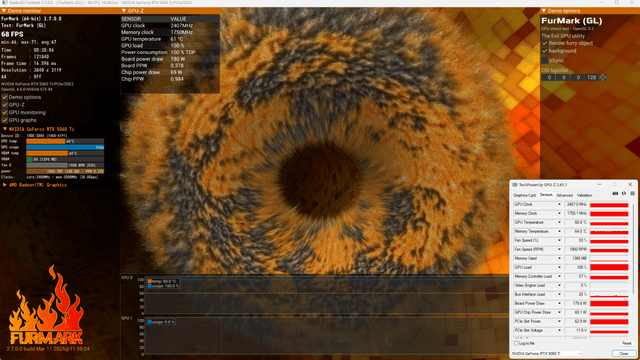Open the PCIe Slot Voltage sensor dropdown
This screenshot has height=360, width=640.
[x=559, y=330]
